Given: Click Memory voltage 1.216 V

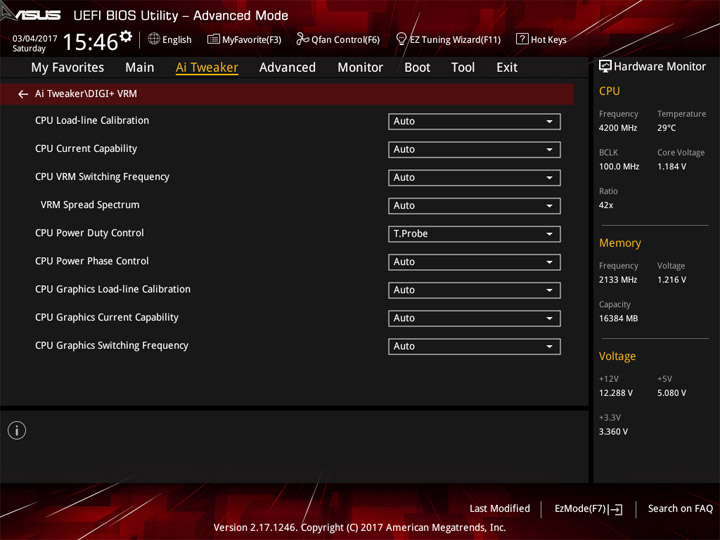Looking at the screenshot, I should coord(671,280).
